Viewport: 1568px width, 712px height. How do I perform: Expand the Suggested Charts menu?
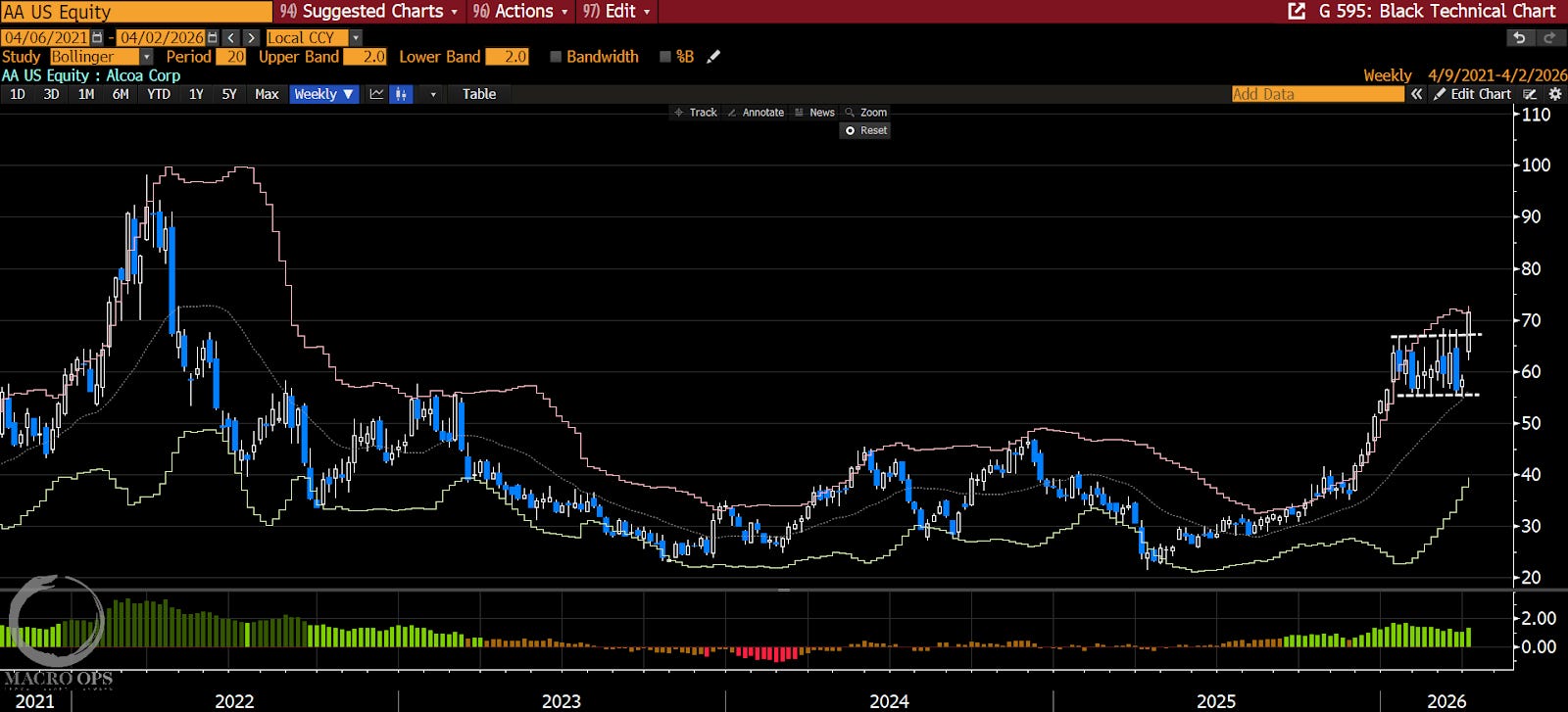tap(368, 11)
